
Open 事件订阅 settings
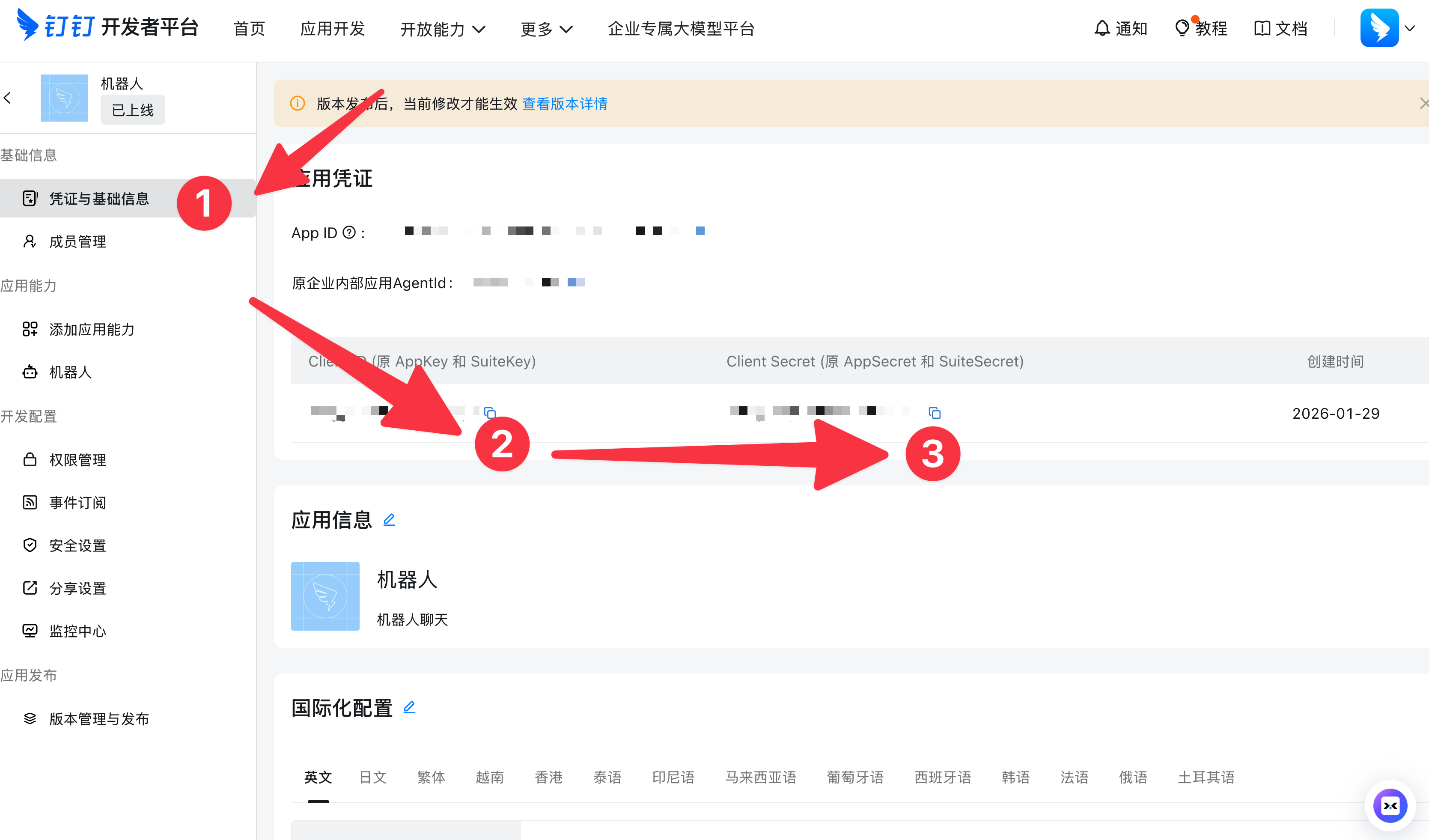[x=77, y=503]
